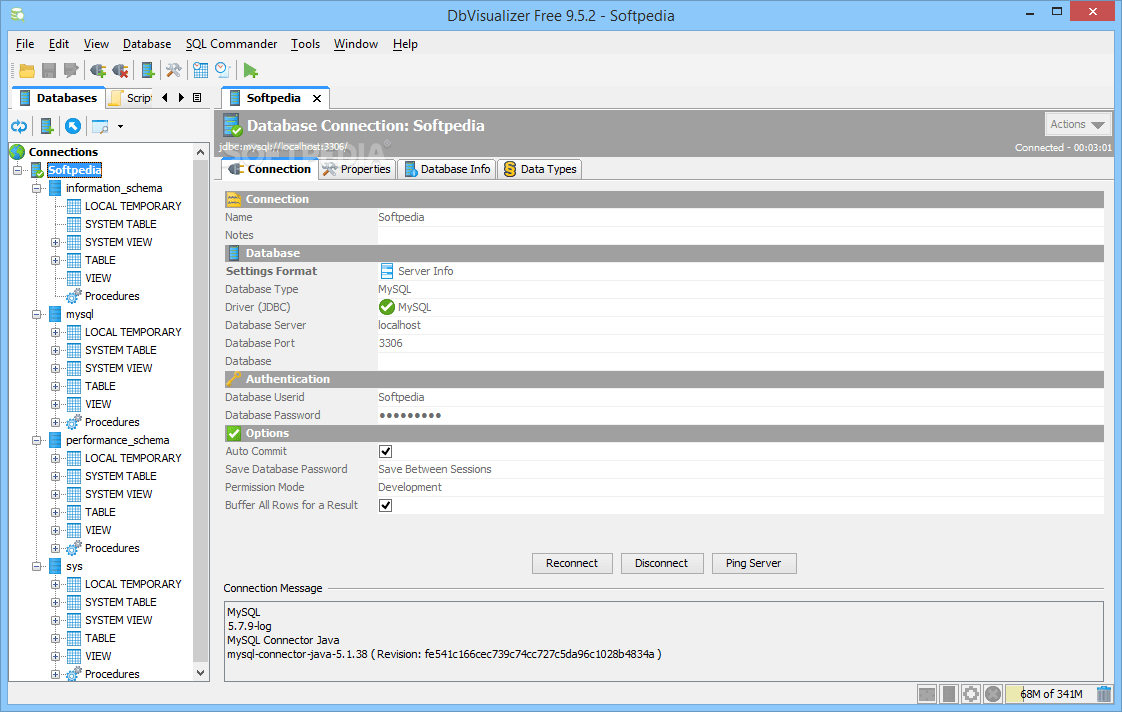Image resolution: width=1122 pixels, height=712 pixels.
Task: Expand TABLE under mysql schema
Action: (x=55, y=386)
